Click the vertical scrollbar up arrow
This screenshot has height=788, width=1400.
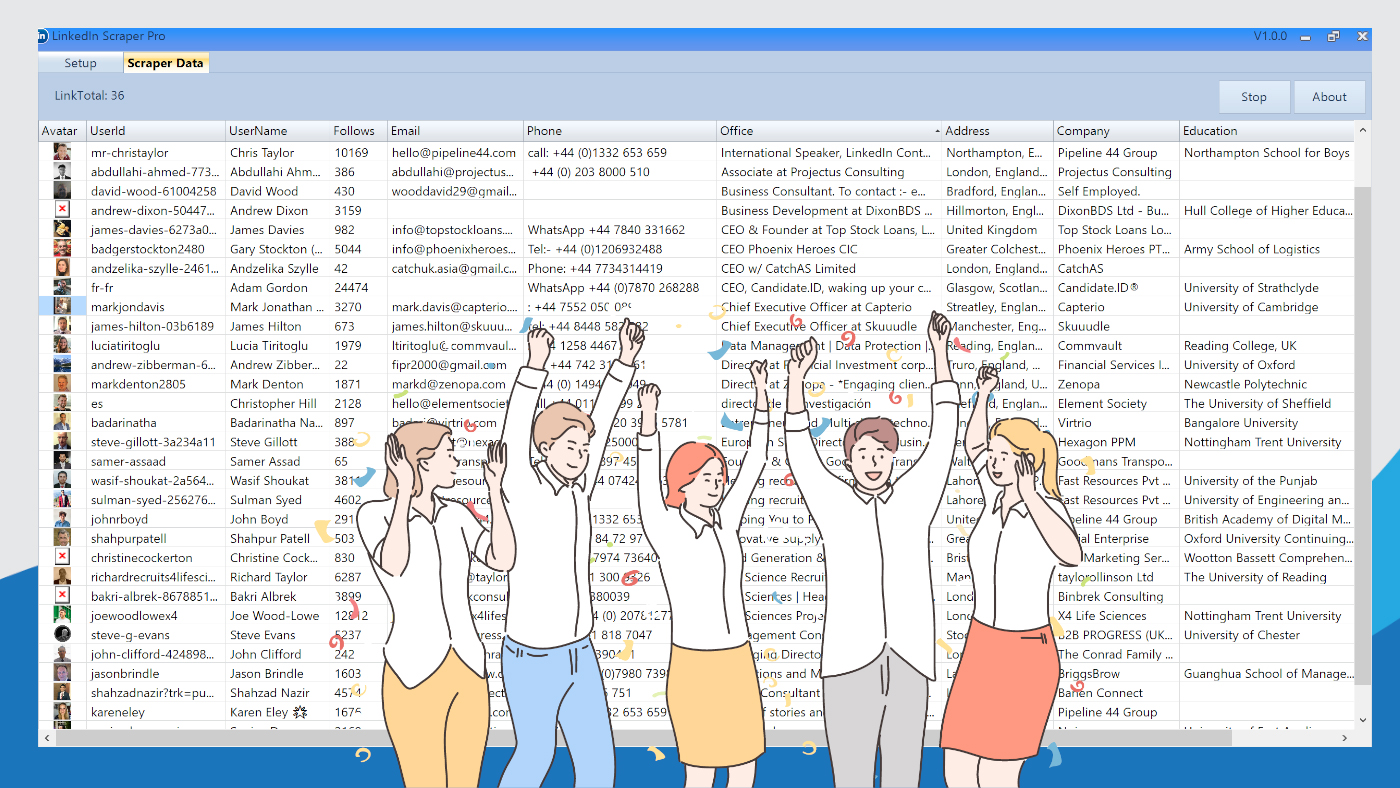[x=1363, y=130]
